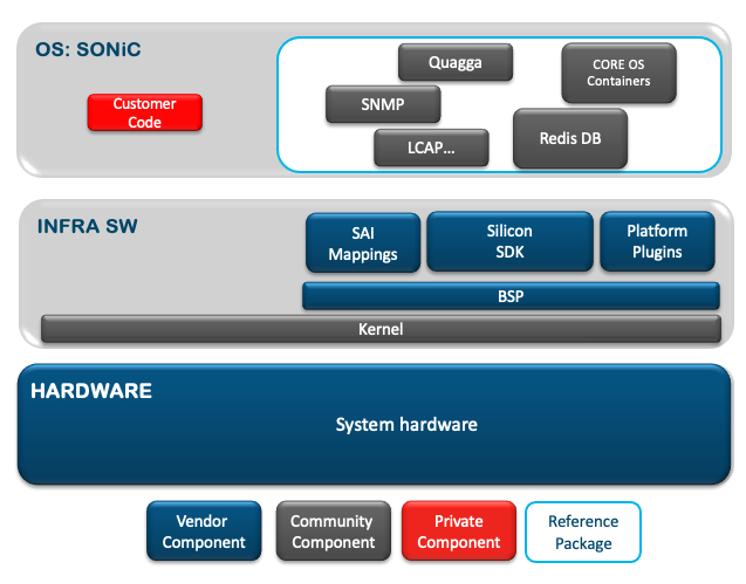Select the CORE OS Containers box
This screenshot has height=584, width=746.
point(618,73)
